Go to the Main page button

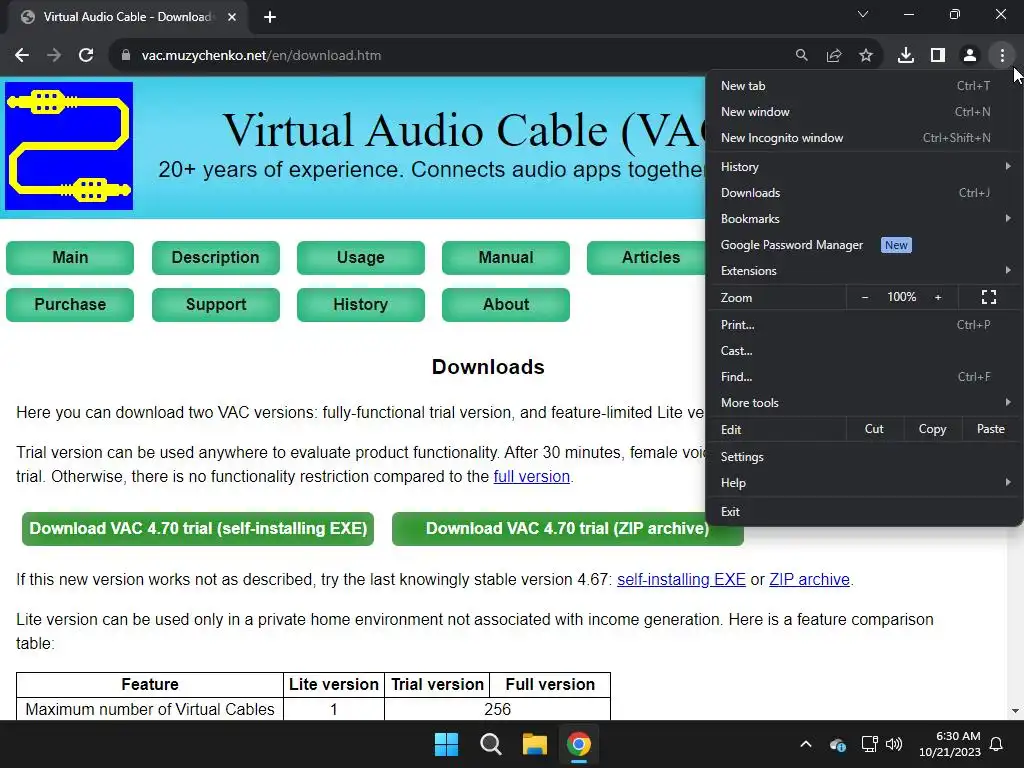tap(70, 257)
